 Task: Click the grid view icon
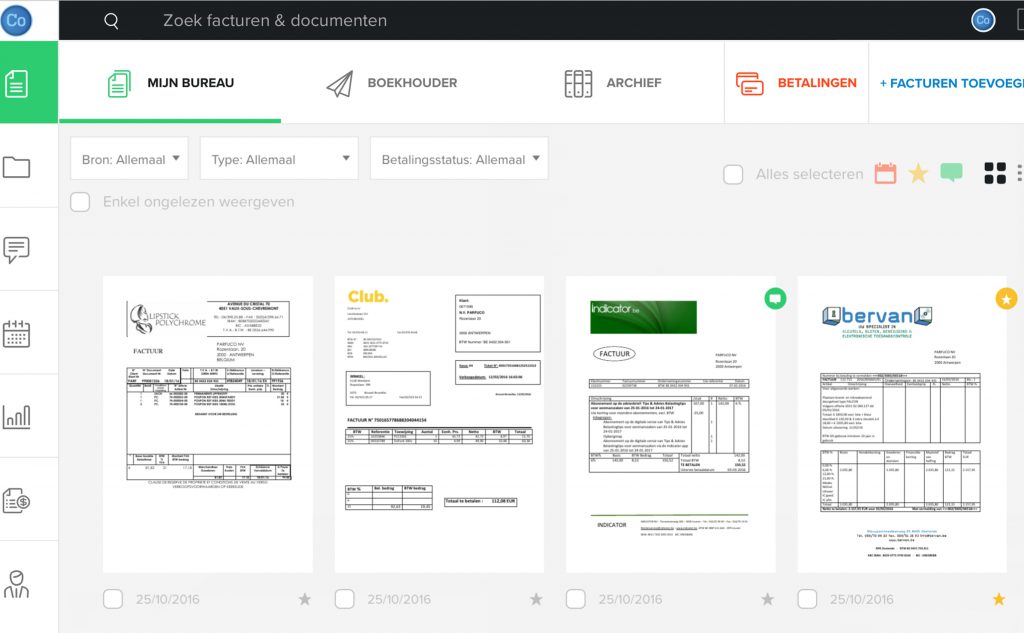[995, 173]
